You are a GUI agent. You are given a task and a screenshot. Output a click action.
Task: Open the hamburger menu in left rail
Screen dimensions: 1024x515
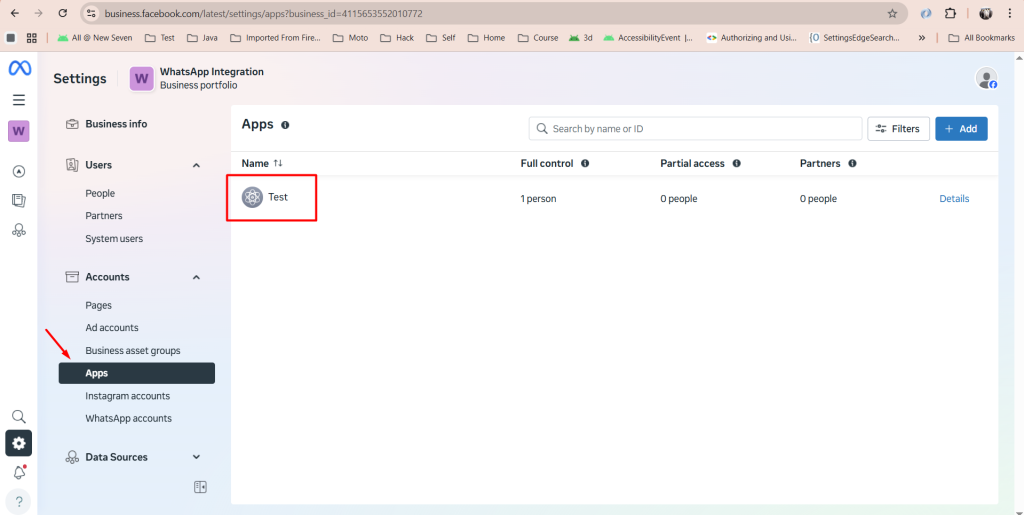[x=18, y=100]
